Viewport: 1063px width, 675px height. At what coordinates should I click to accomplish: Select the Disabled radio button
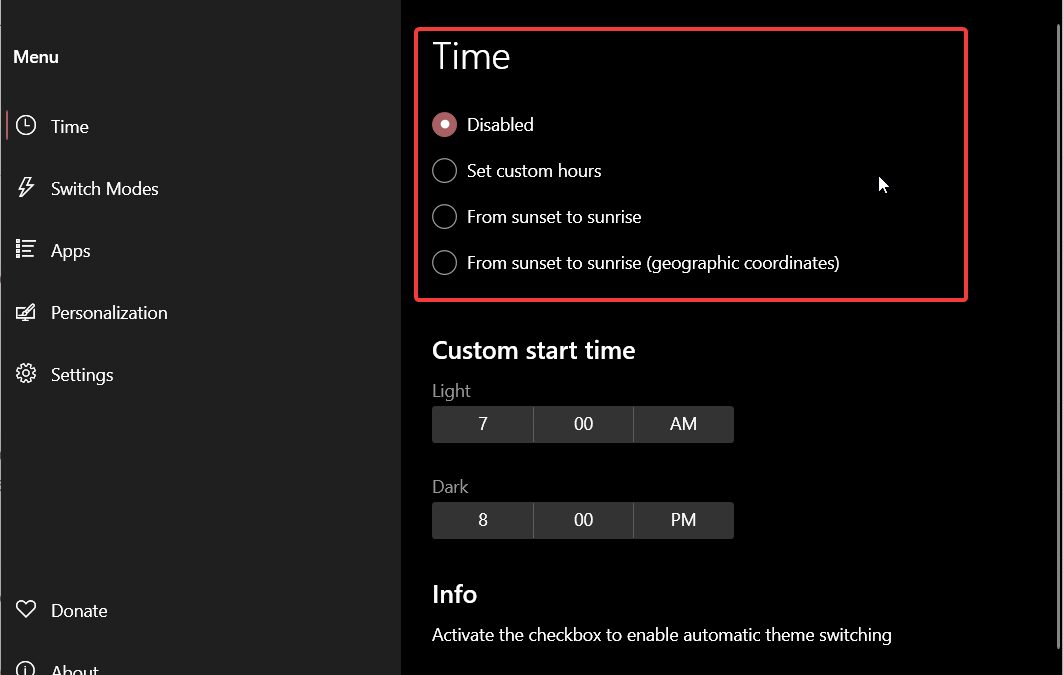pyautogui.click(x=444, y=124)
